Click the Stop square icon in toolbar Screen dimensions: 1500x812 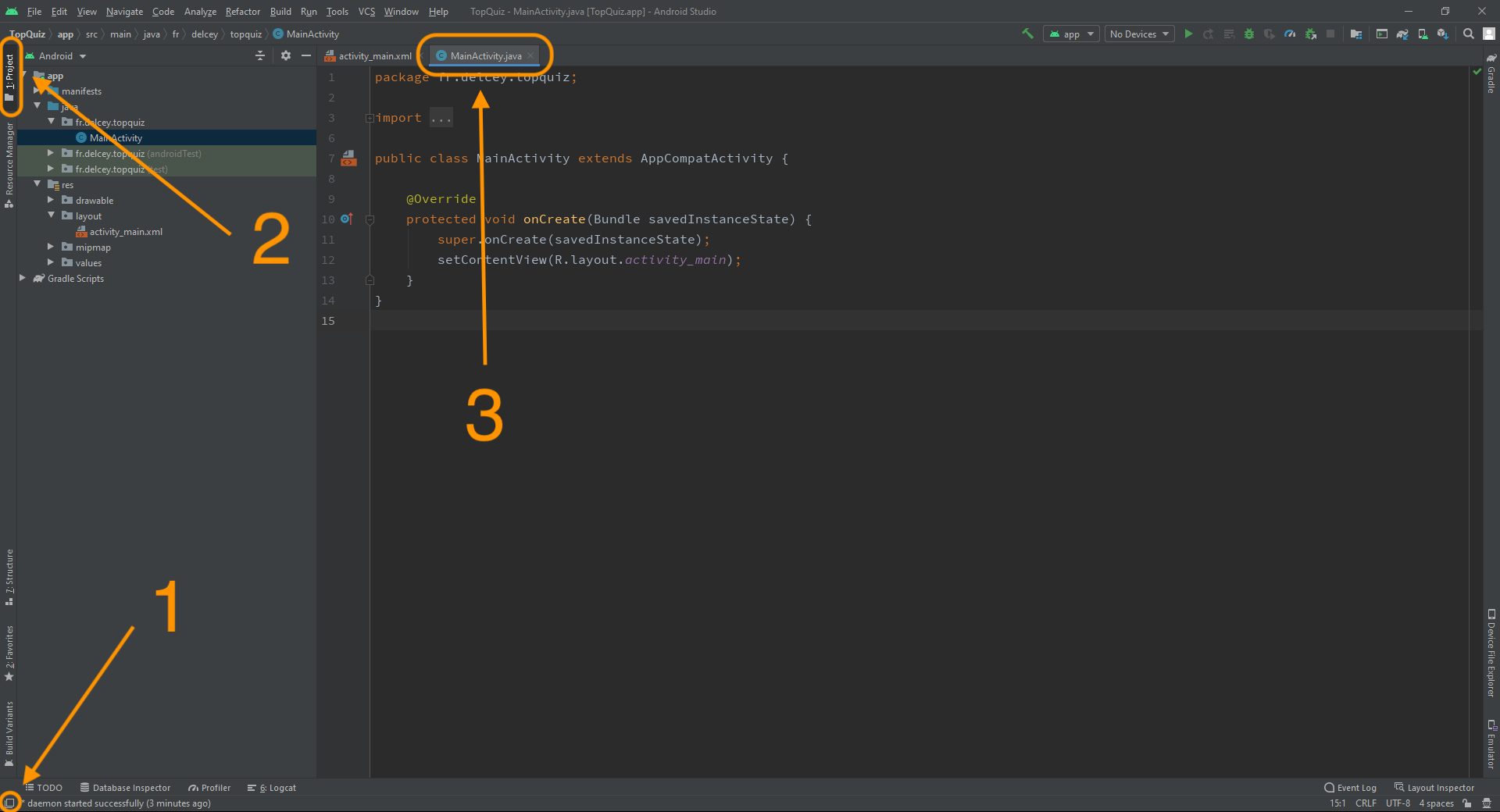pyautogui.click(x=1330, y=34)
